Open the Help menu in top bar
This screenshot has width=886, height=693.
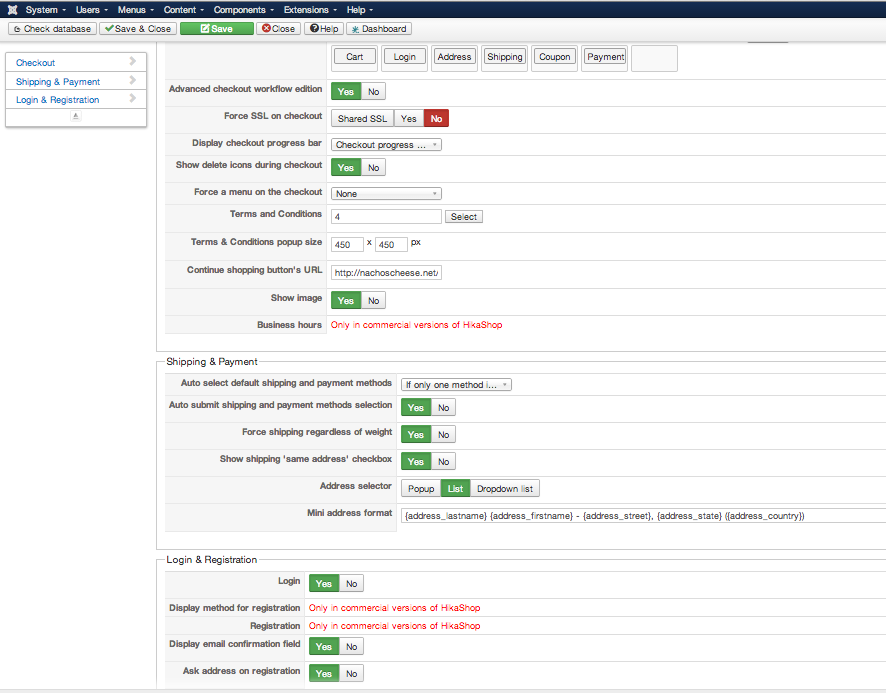click(359, 10)
